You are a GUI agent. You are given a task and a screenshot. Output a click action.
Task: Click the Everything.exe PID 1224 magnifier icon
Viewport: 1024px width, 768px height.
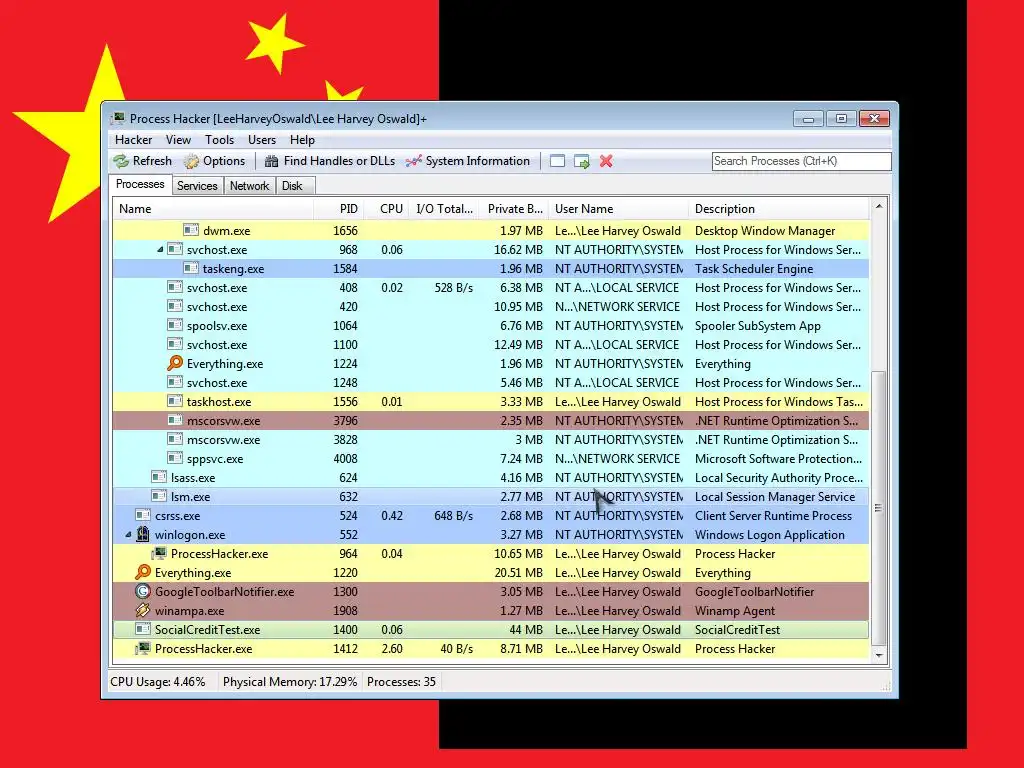[x=174, y=363]
